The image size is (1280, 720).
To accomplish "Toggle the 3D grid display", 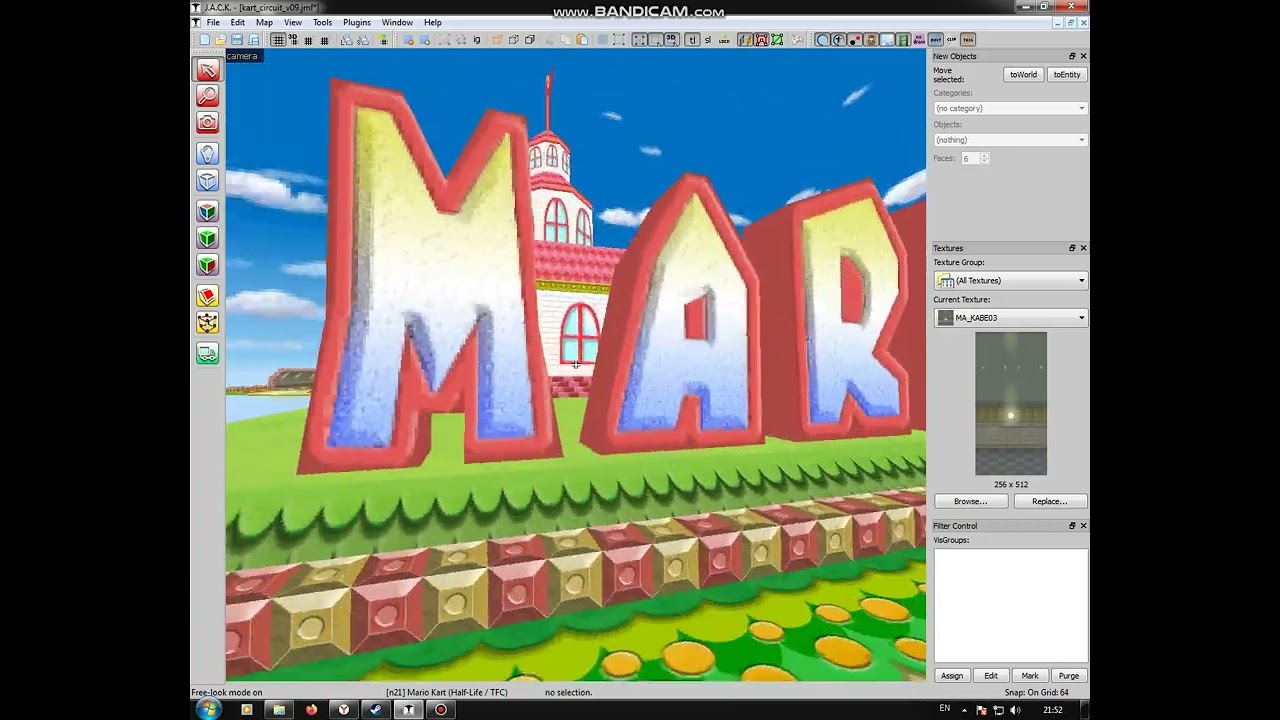I will [x=293, y=40].
